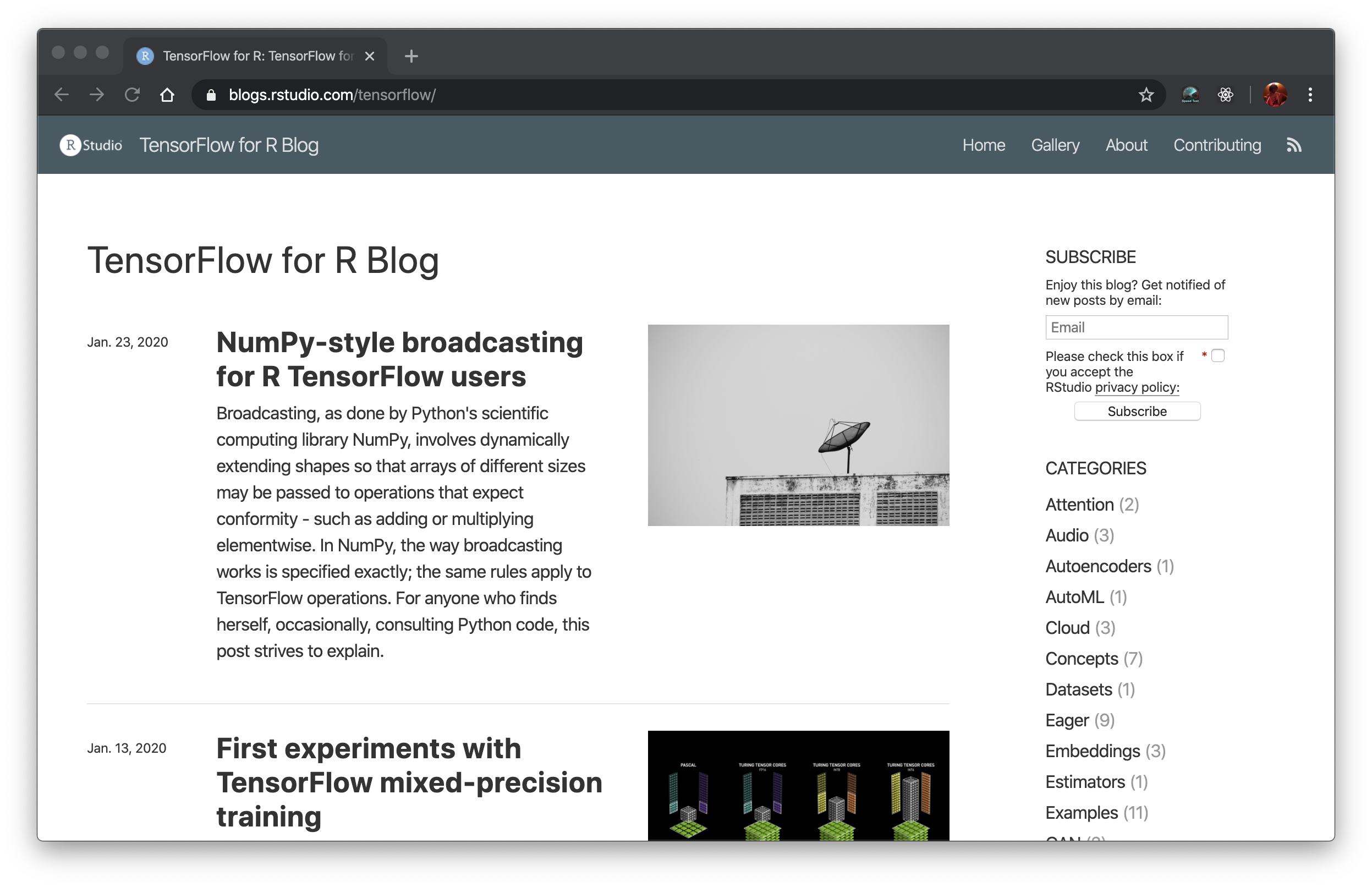Open the satellite dish post thumbnail

tap(798, 425)
